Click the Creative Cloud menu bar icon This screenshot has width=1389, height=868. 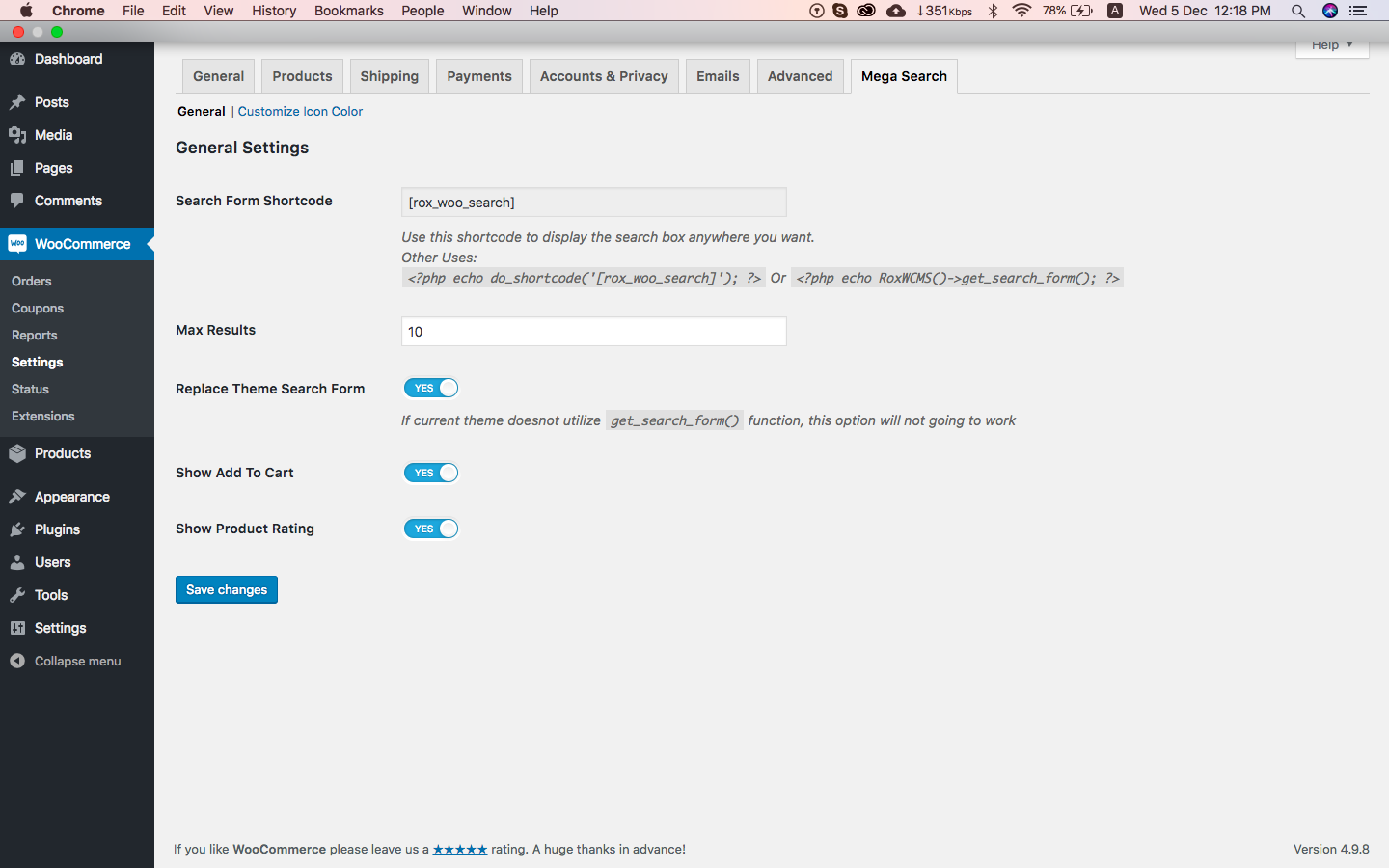click(866, 11)
